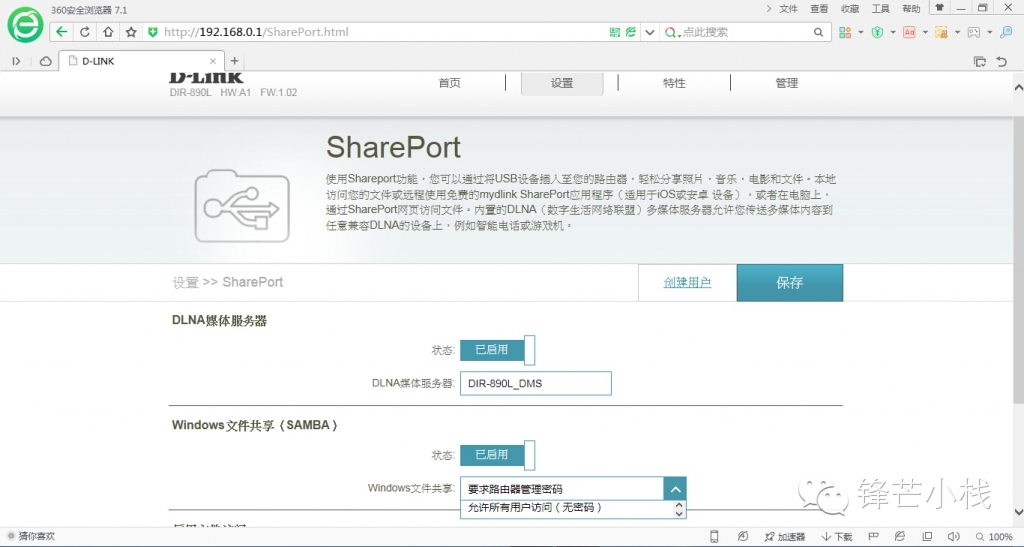Click inside the 点此搜索 search field
The height and width of the screenshot is (547, 1024).
click(746, 32)
